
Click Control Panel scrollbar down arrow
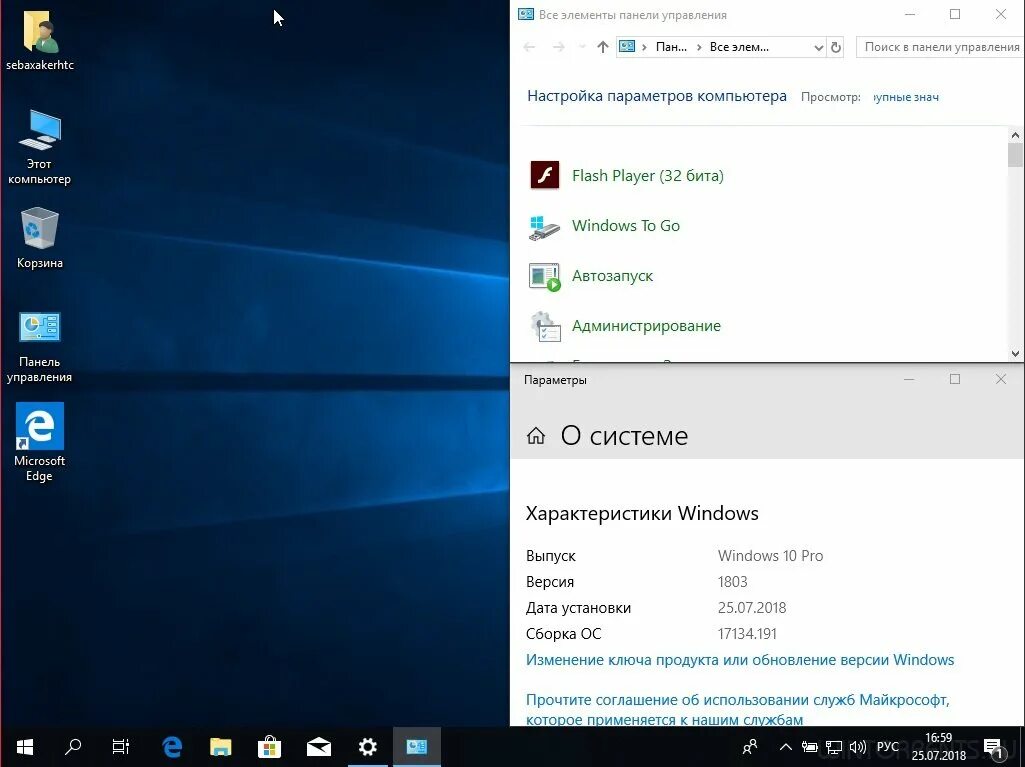point(1015,354)
